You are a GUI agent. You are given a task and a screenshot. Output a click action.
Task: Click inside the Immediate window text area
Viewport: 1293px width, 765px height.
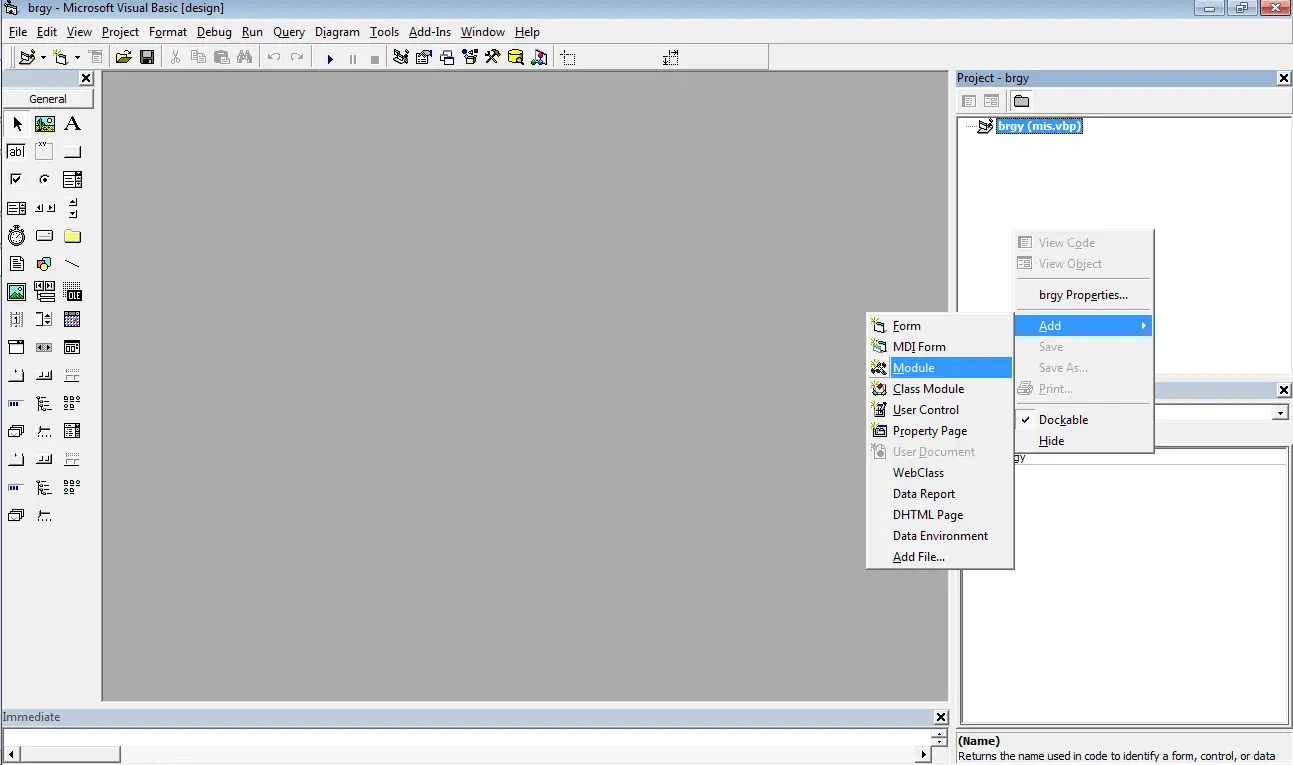465,736
